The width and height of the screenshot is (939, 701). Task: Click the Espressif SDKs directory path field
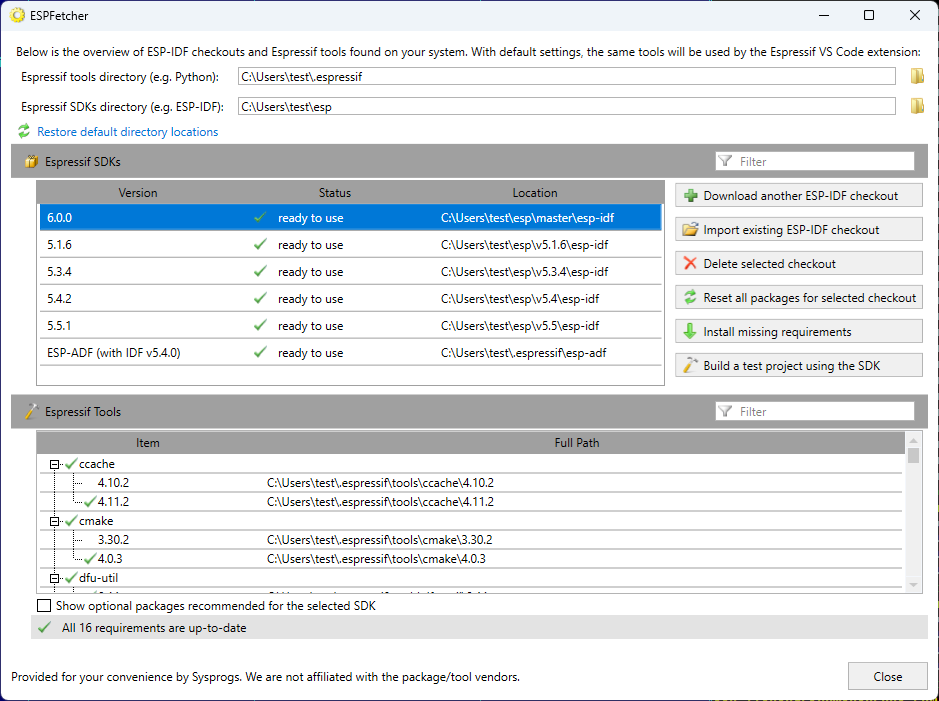(567, 107)
